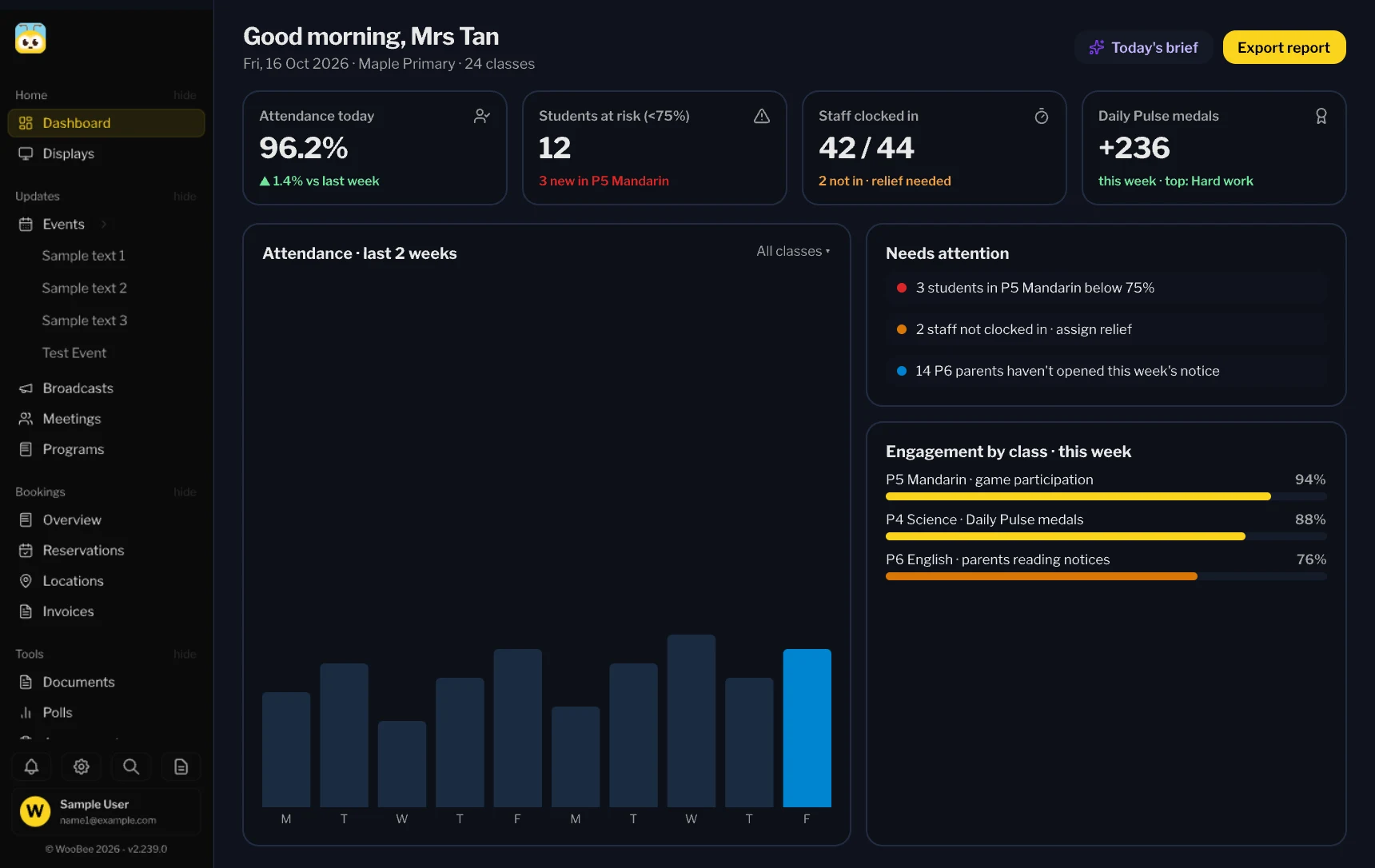Image resolution: width=1375 pixels, height=868 pixels.
Task: Open the P5 Mandarin below 75% alert
Action: coord(1106,288)
